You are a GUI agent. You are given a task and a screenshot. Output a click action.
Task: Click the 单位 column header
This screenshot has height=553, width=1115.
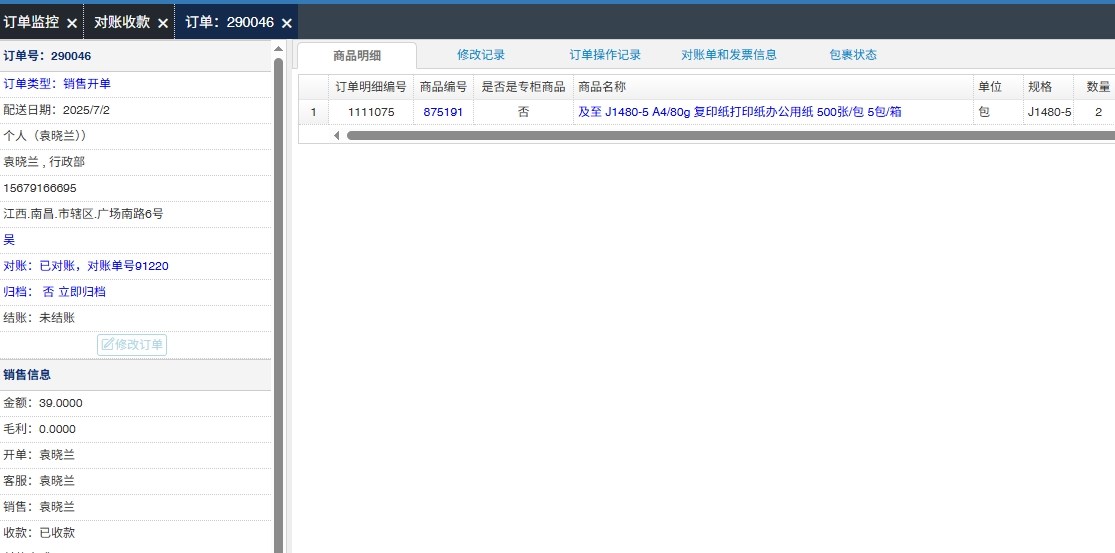click(x=998, y=87)
